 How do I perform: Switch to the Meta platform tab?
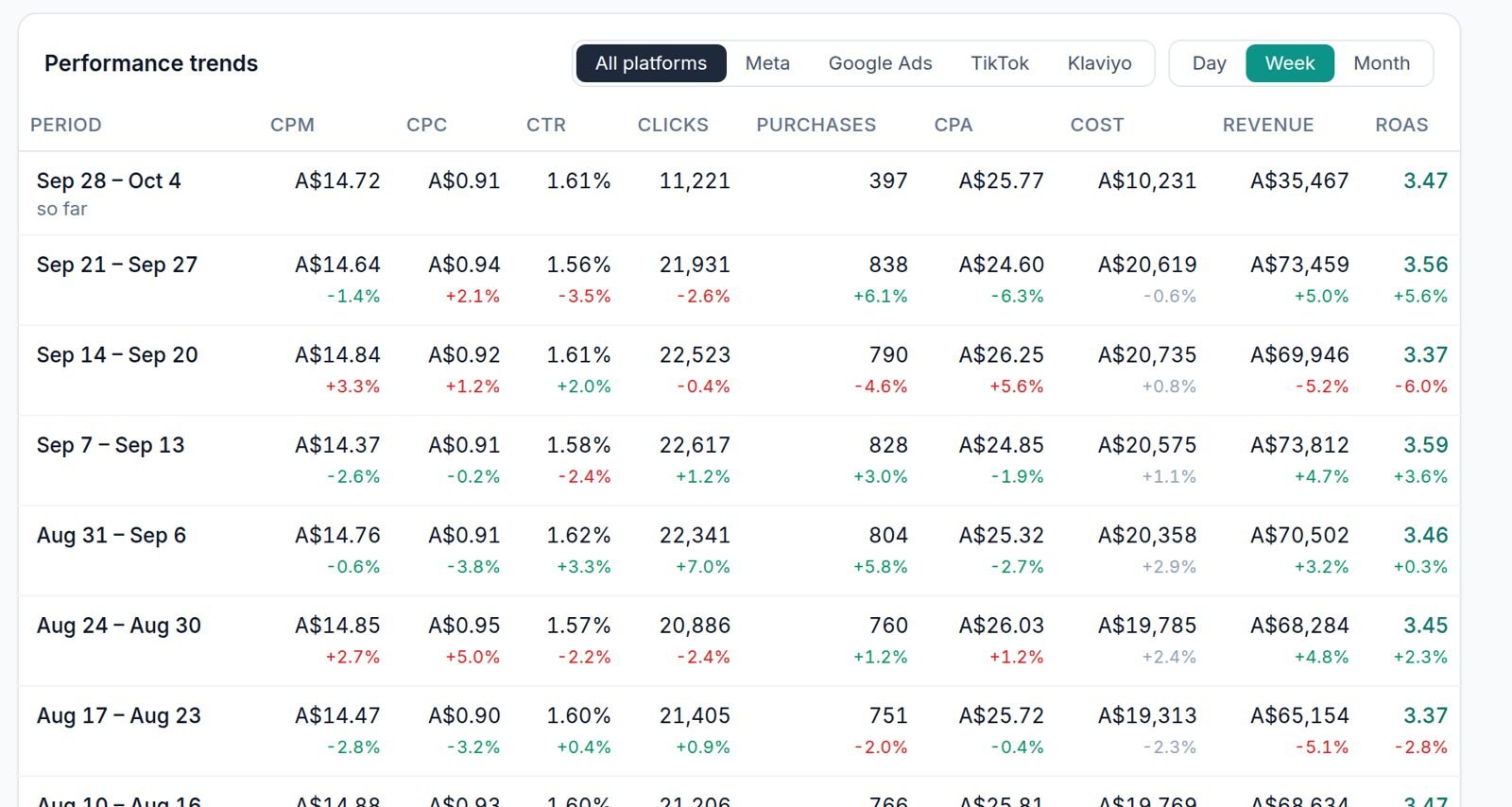(767, 63)
